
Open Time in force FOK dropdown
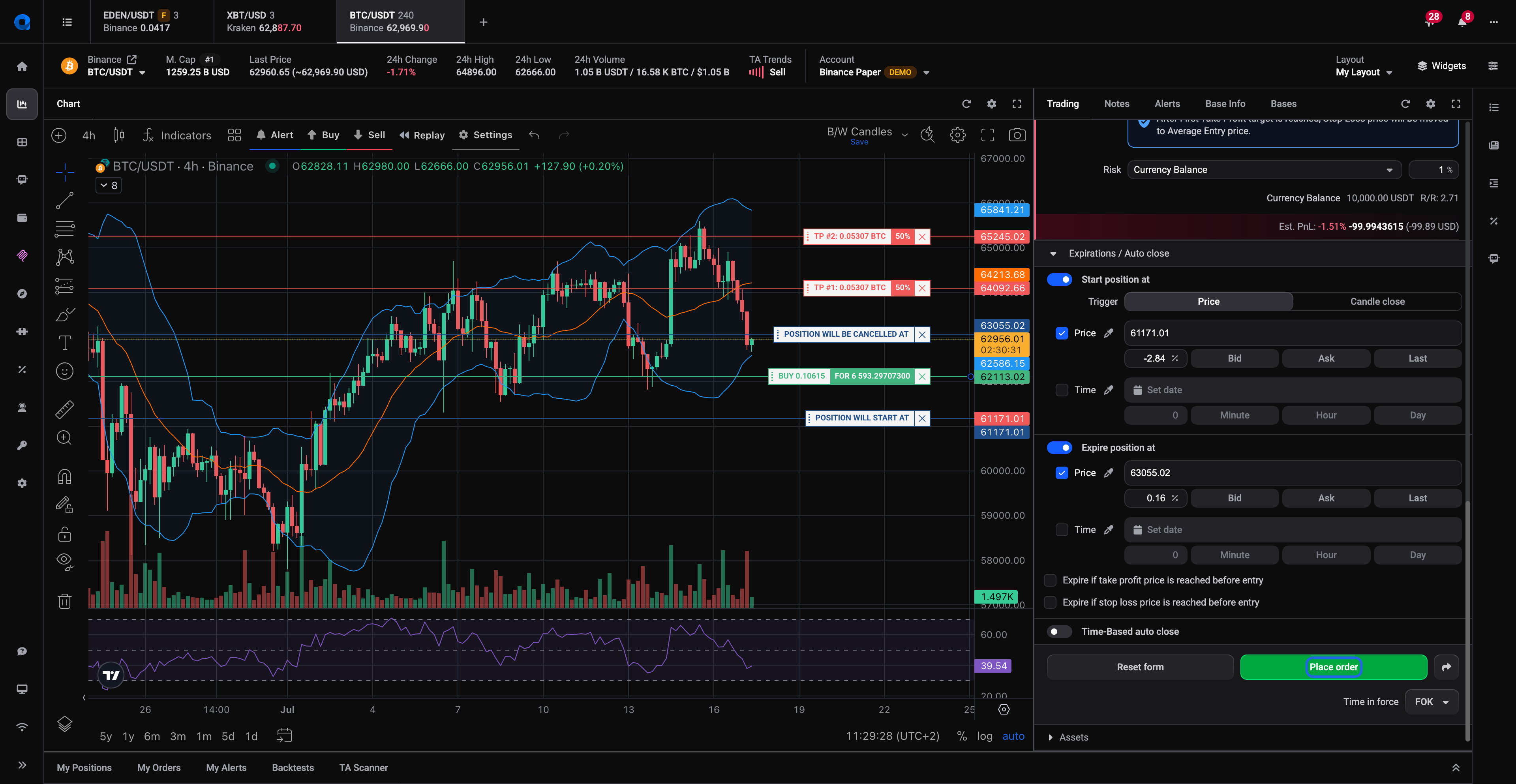[1432, 701]
